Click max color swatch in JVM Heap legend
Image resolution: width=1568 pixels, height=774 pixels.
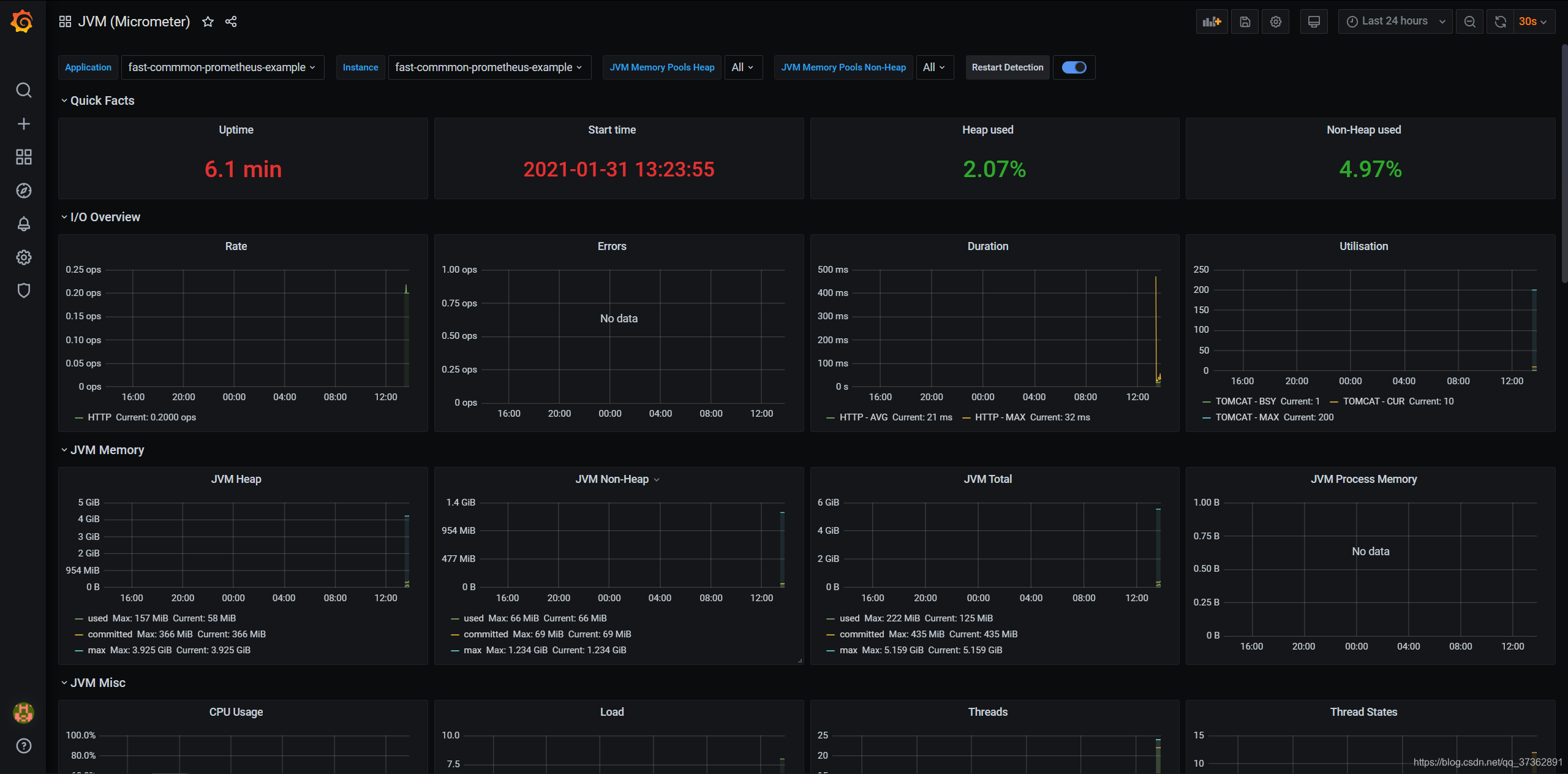[79, 650]
